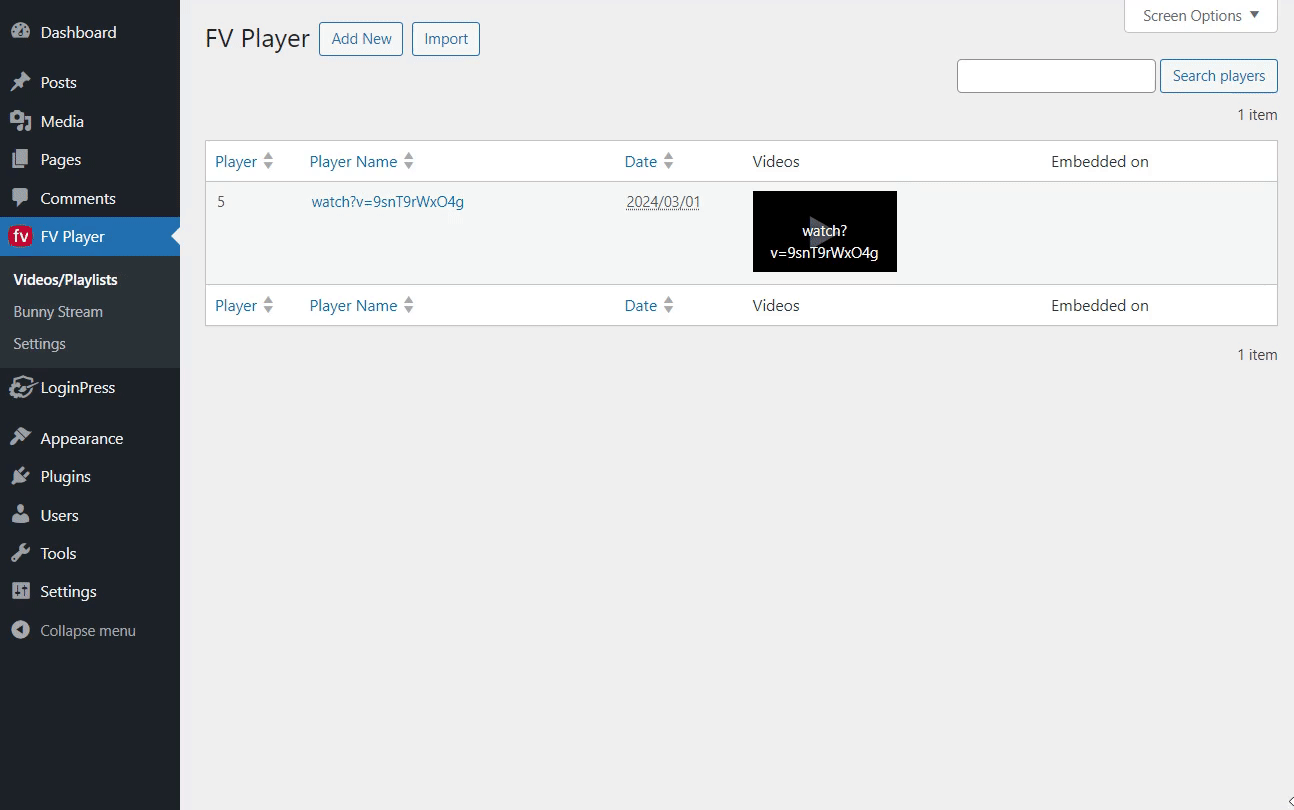Click sort arrows beside bottom Date header
Viewport: 1294px width, 810px height.
click(x=668, y=305)
